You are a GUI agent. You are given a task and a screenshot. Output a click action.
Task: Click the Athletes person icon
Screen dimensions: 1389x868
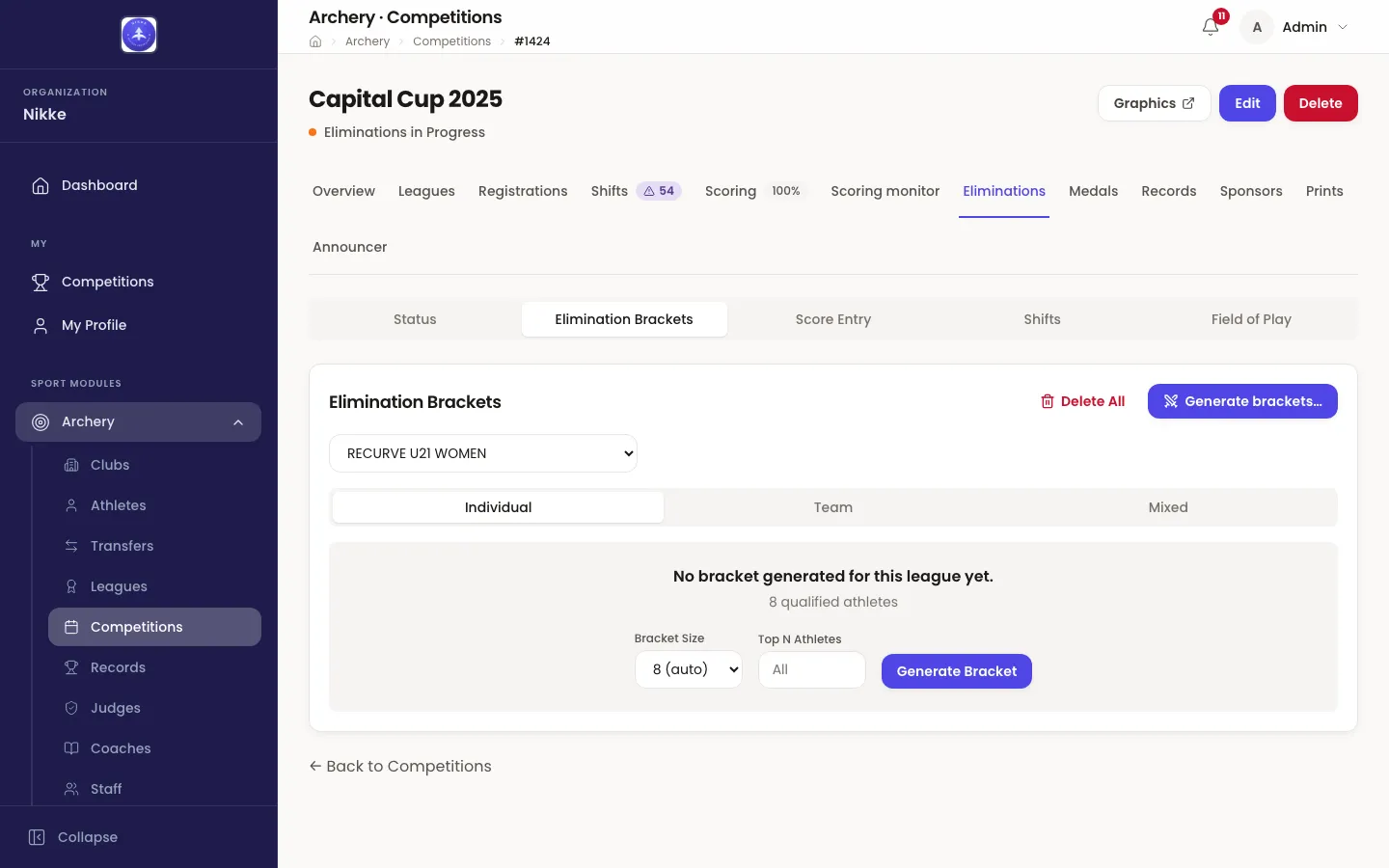[71, 505]
